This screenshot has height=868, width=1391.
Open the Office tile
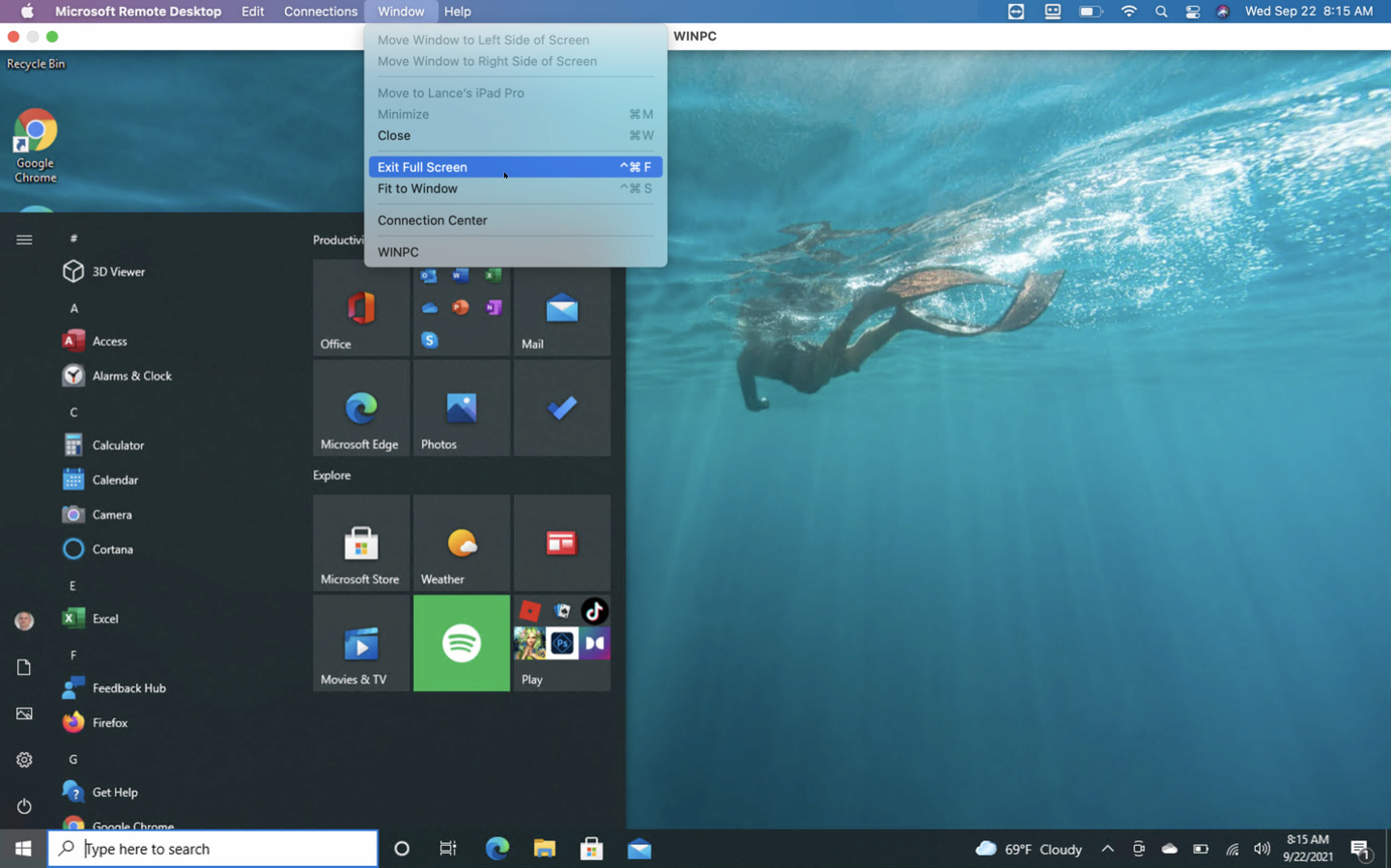(x=361, y=308)
